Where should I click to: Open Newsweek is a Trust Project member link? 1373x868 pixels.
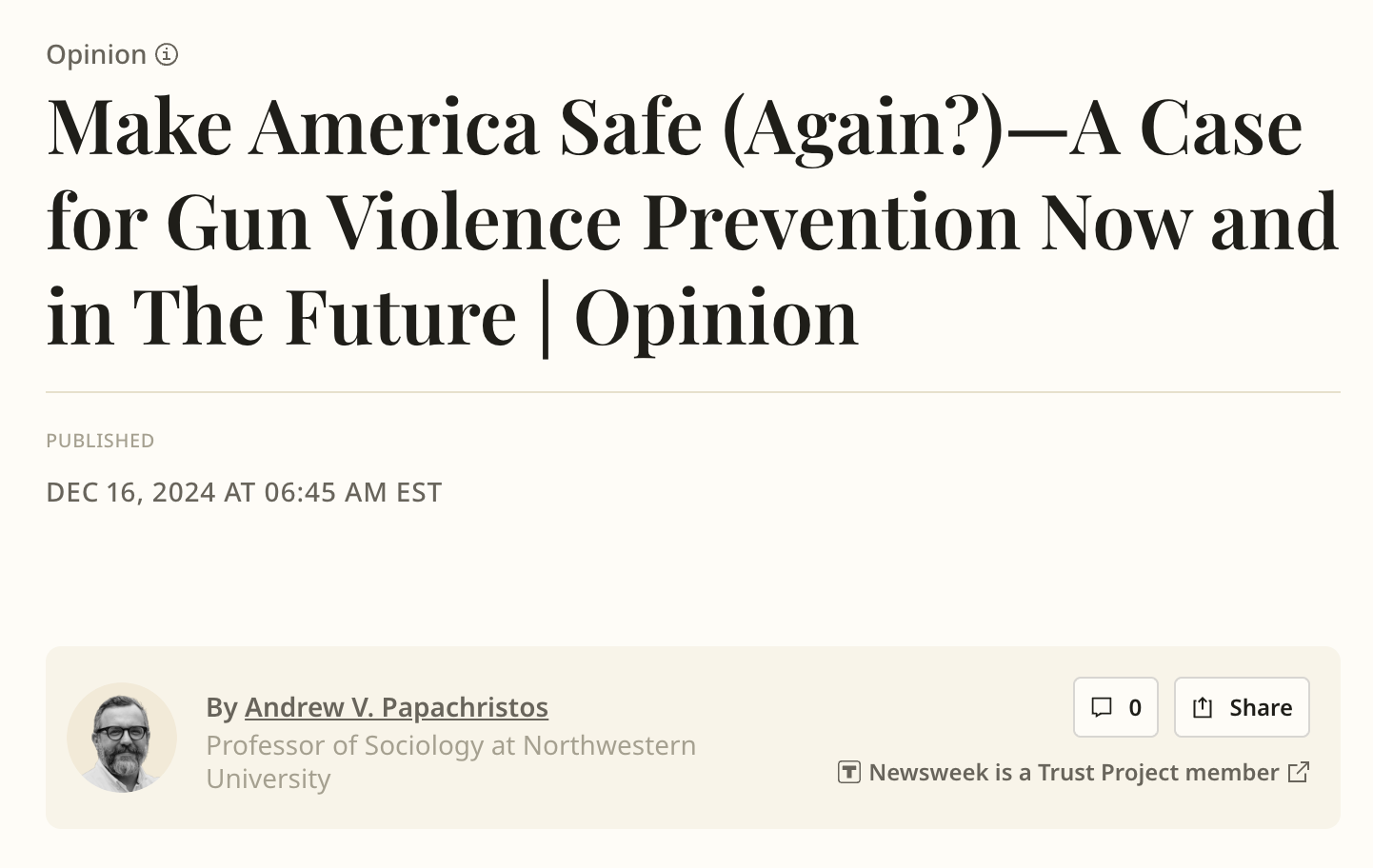(x=1074, y=772)
